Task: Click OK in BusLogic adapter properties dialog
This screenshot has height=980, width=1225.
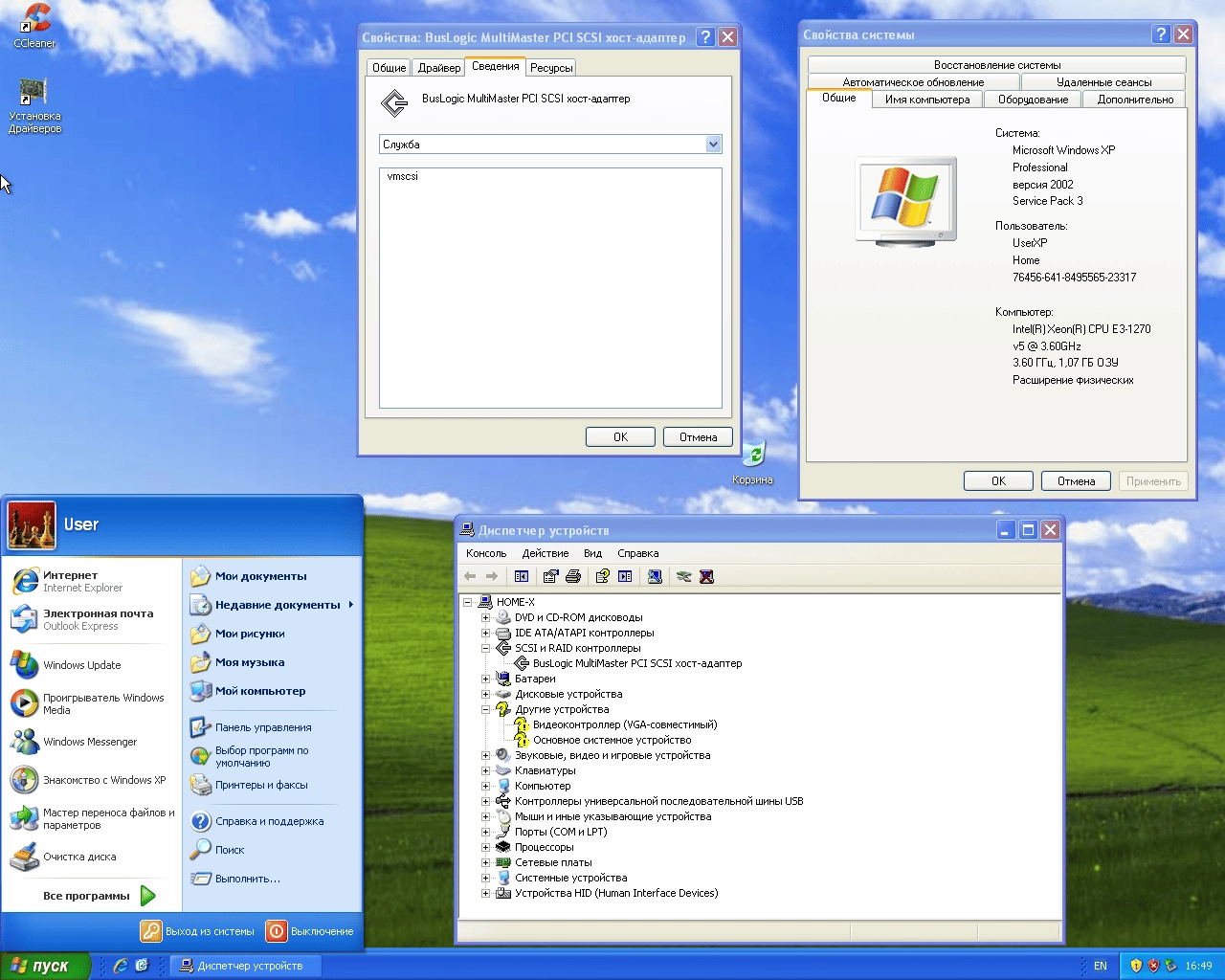Action: [620, 437]
